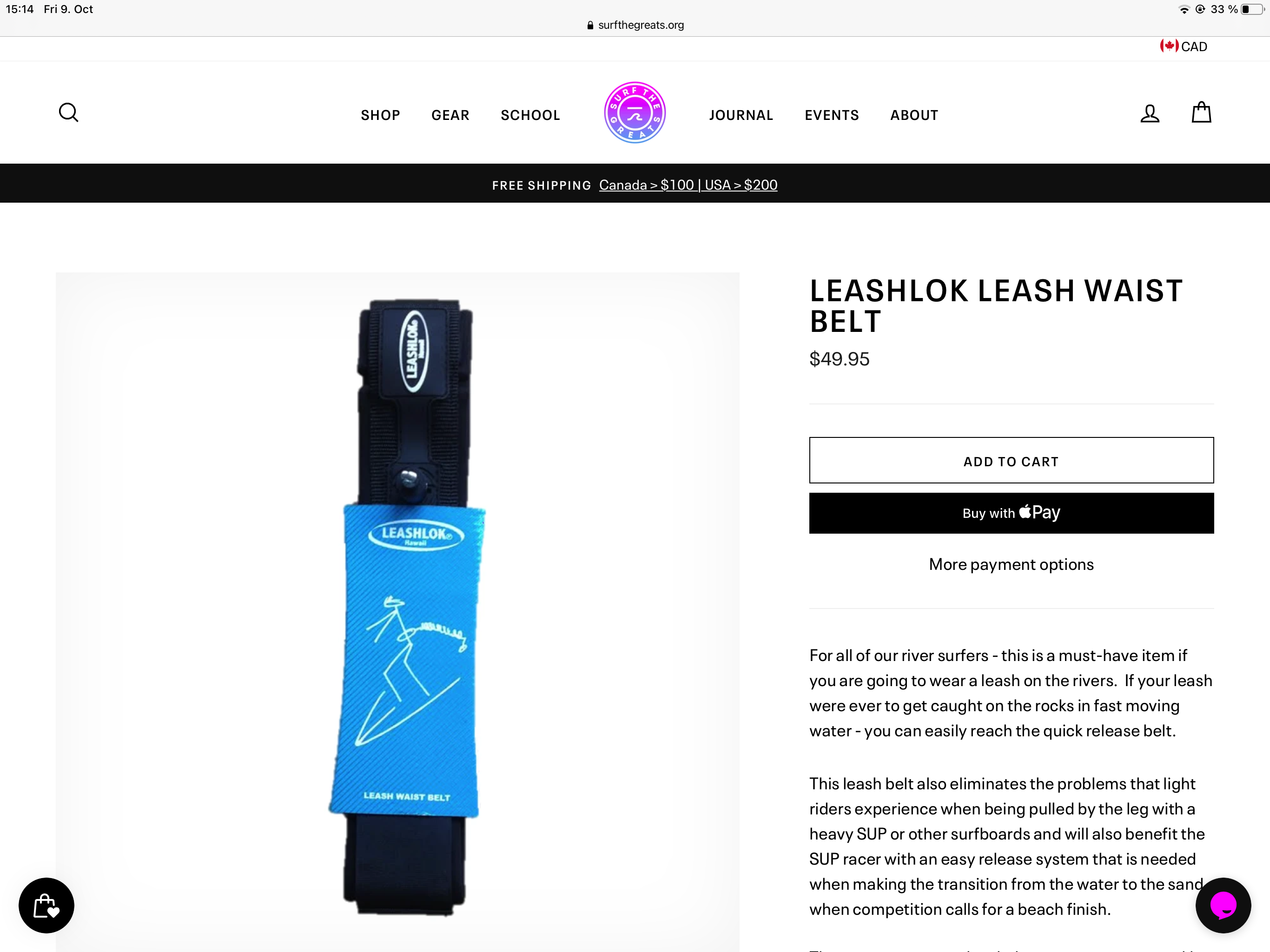Open the site search magnifier icon
The width and height of the screenshot is (1270, 952).
68,112
